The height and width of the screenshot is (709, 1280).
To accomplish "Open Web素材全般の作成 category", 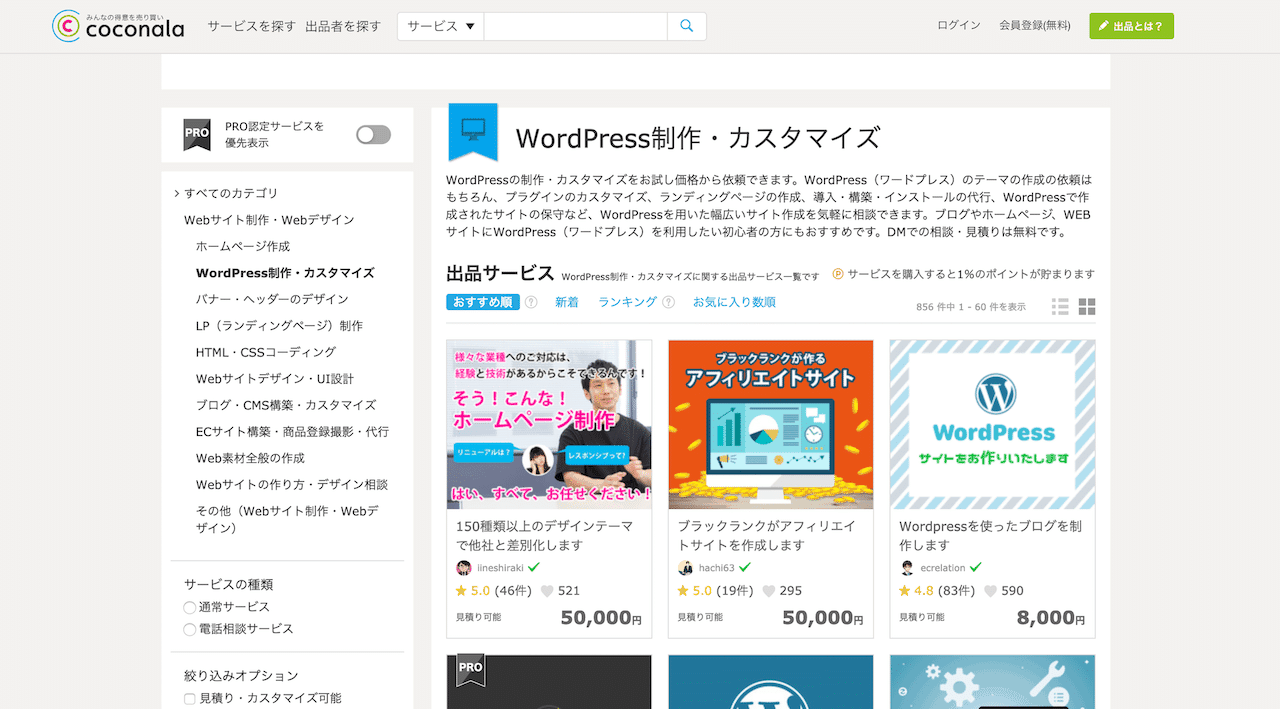I will (250, 458).
